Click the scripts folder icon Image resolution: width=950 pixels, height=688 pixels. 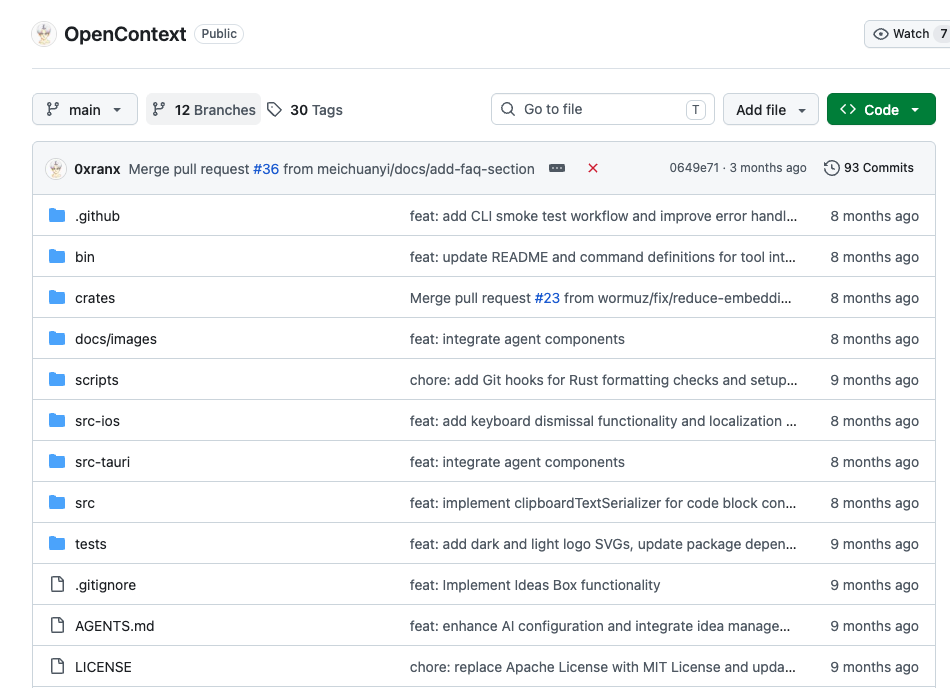[57, 380]
